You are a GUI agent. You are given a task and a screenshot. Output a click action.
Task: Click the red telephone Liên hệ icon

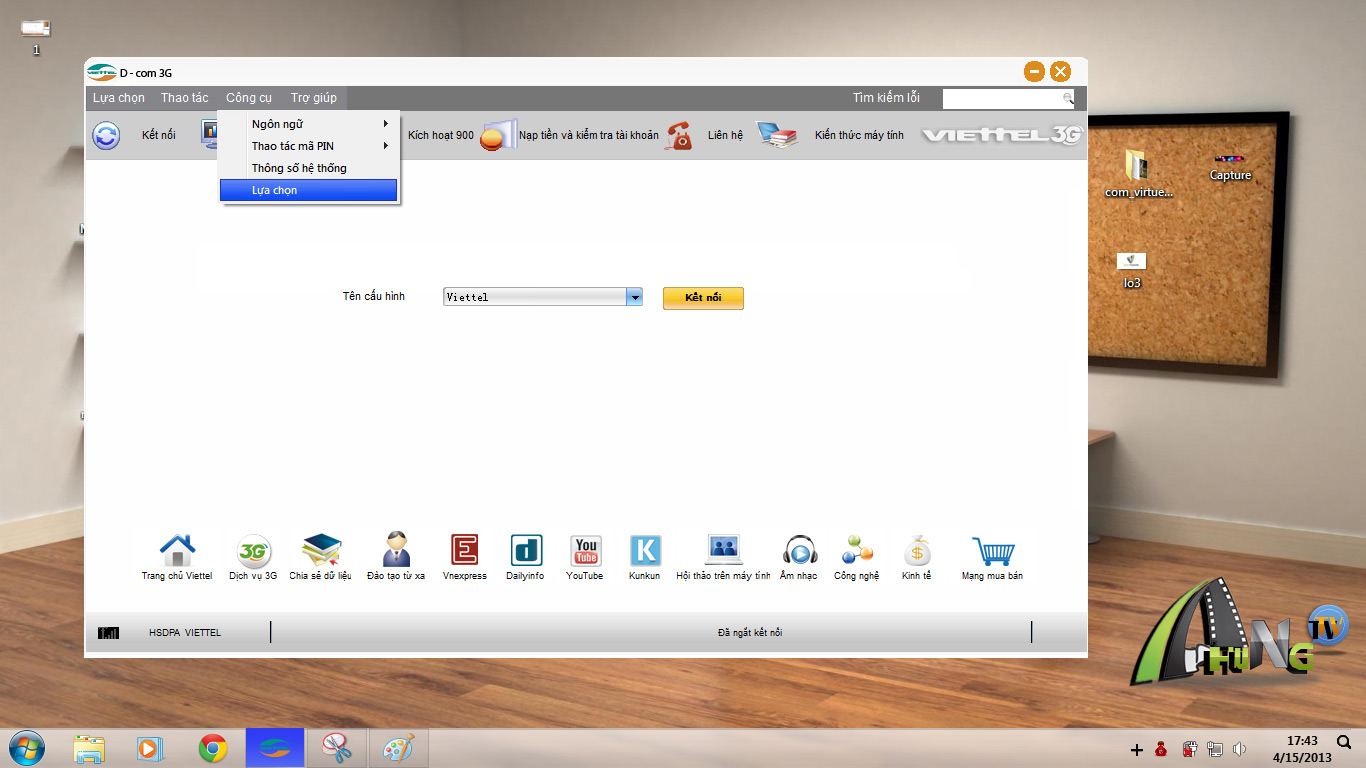coord(680,135)
